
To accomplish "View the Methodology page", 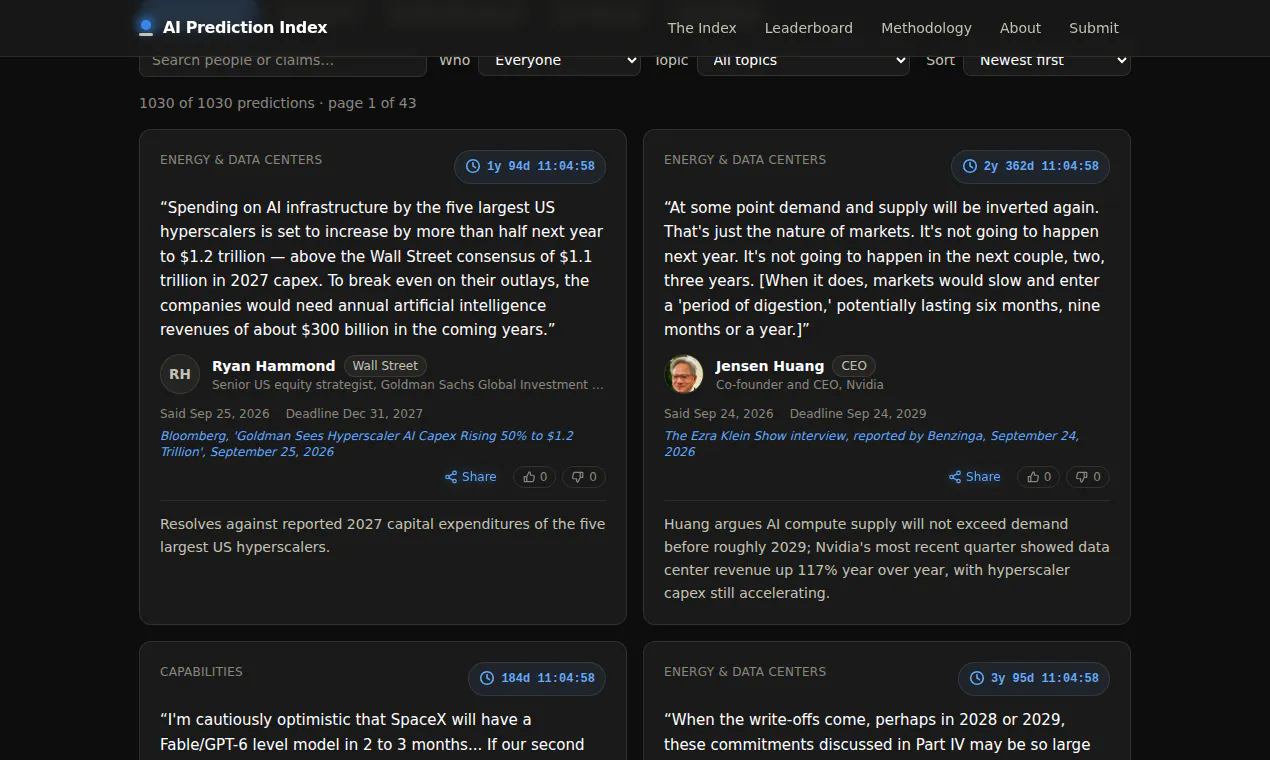I will (926, 28).
